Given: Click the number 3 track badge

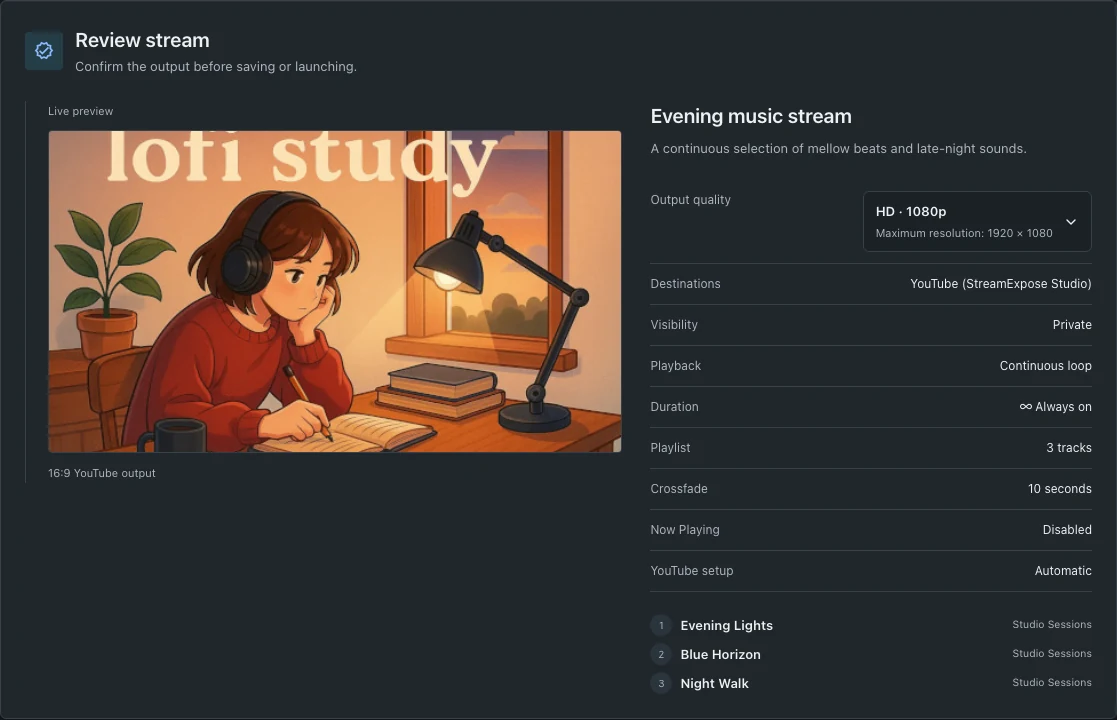Looking at the screenshot, I should click(x=661, y=684).
